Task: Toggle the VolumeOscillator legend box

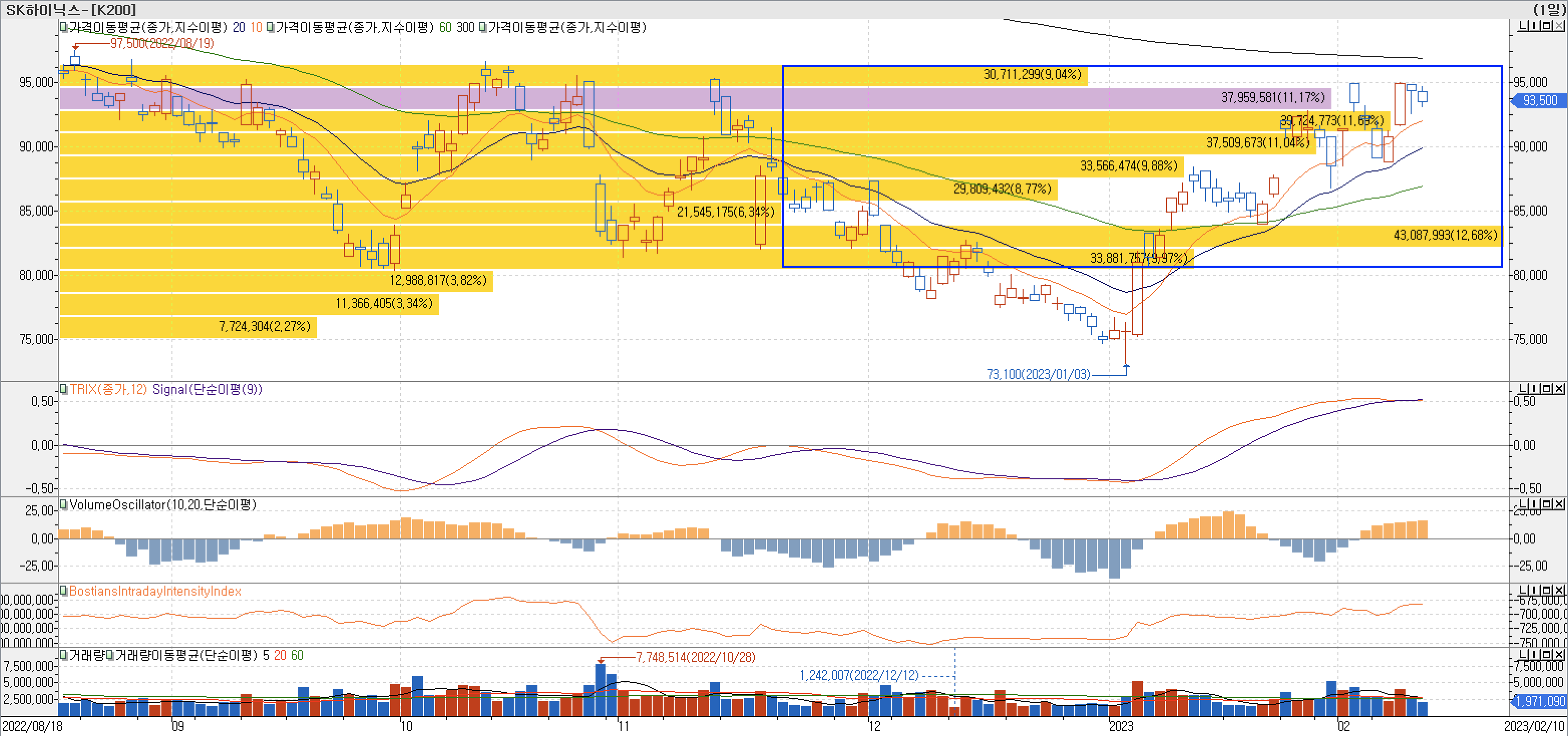Action: coord(64,504)
